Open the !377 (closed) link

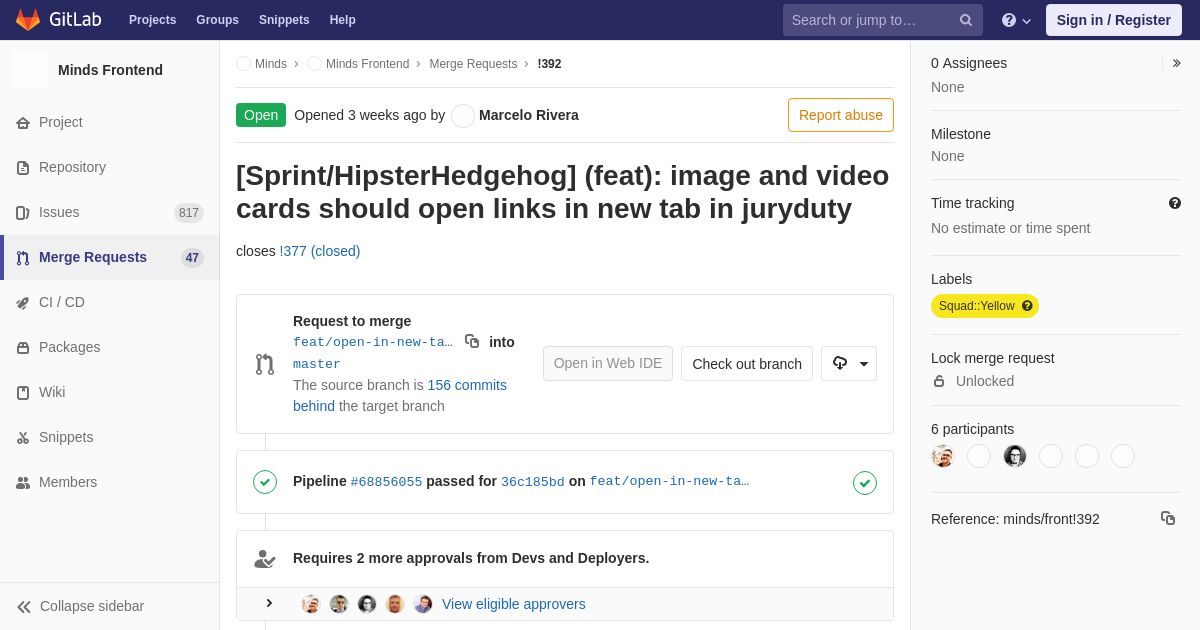click(320, 251)
